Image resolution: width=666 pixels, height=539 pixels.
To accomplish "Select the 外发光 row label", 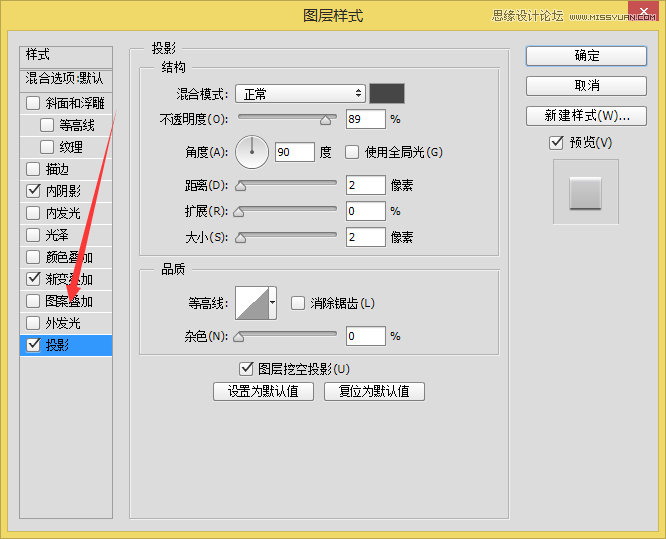I will [x=63, y=323].
